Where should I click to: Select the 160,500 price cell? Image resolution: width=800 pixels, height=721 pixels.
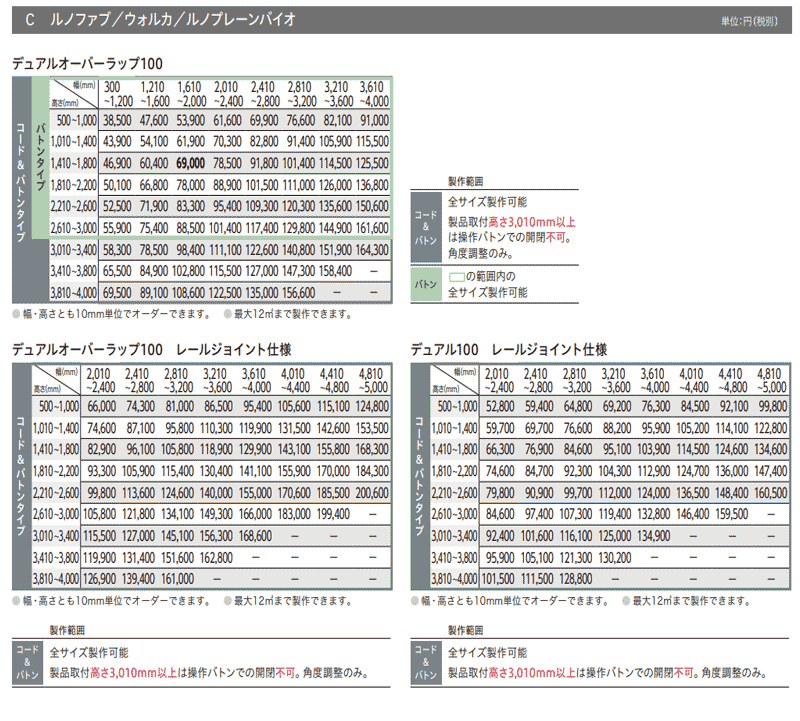tap(769, 493)
